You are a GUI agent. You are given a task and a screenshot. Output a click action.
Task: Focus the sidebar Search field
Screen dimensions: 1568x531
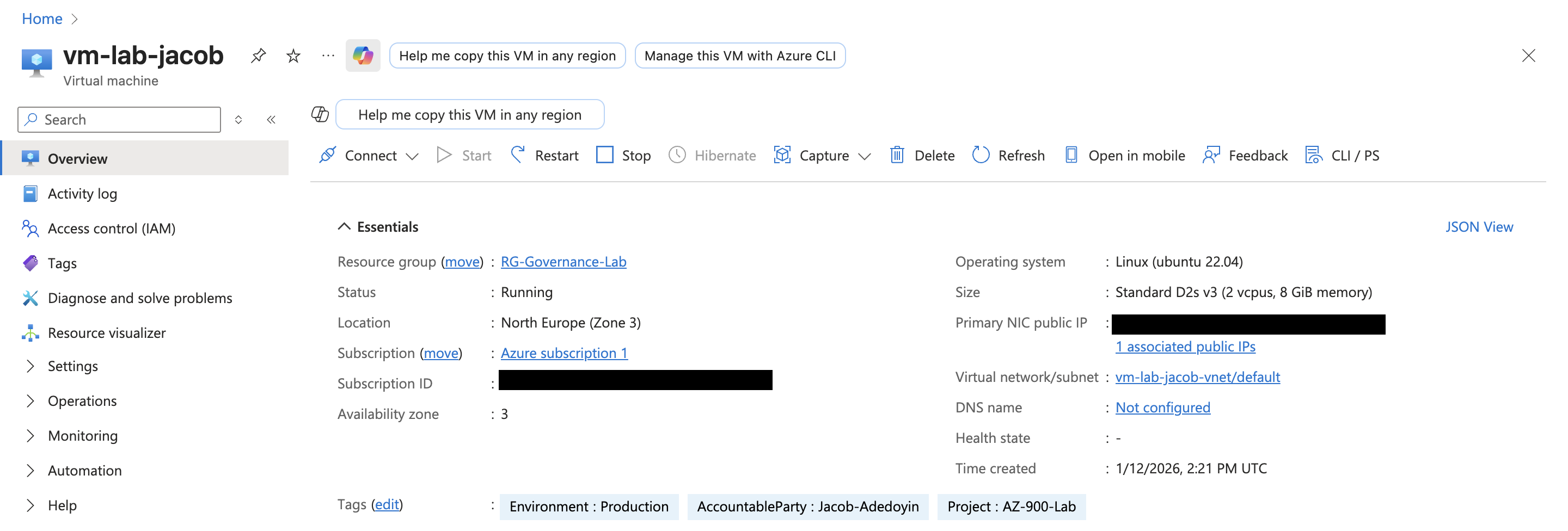tap(119, 120)
